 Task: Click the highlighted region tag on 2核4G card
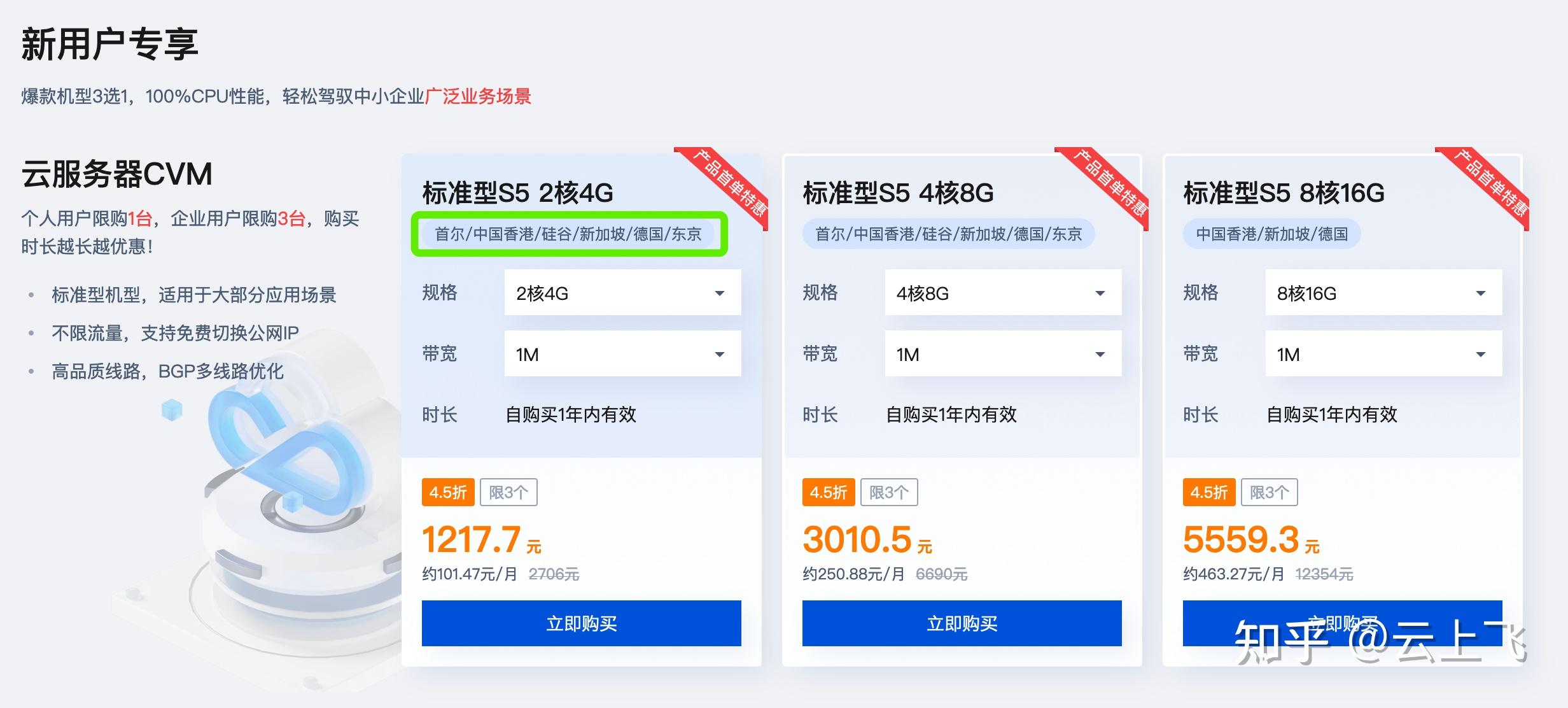coord(568,234)
